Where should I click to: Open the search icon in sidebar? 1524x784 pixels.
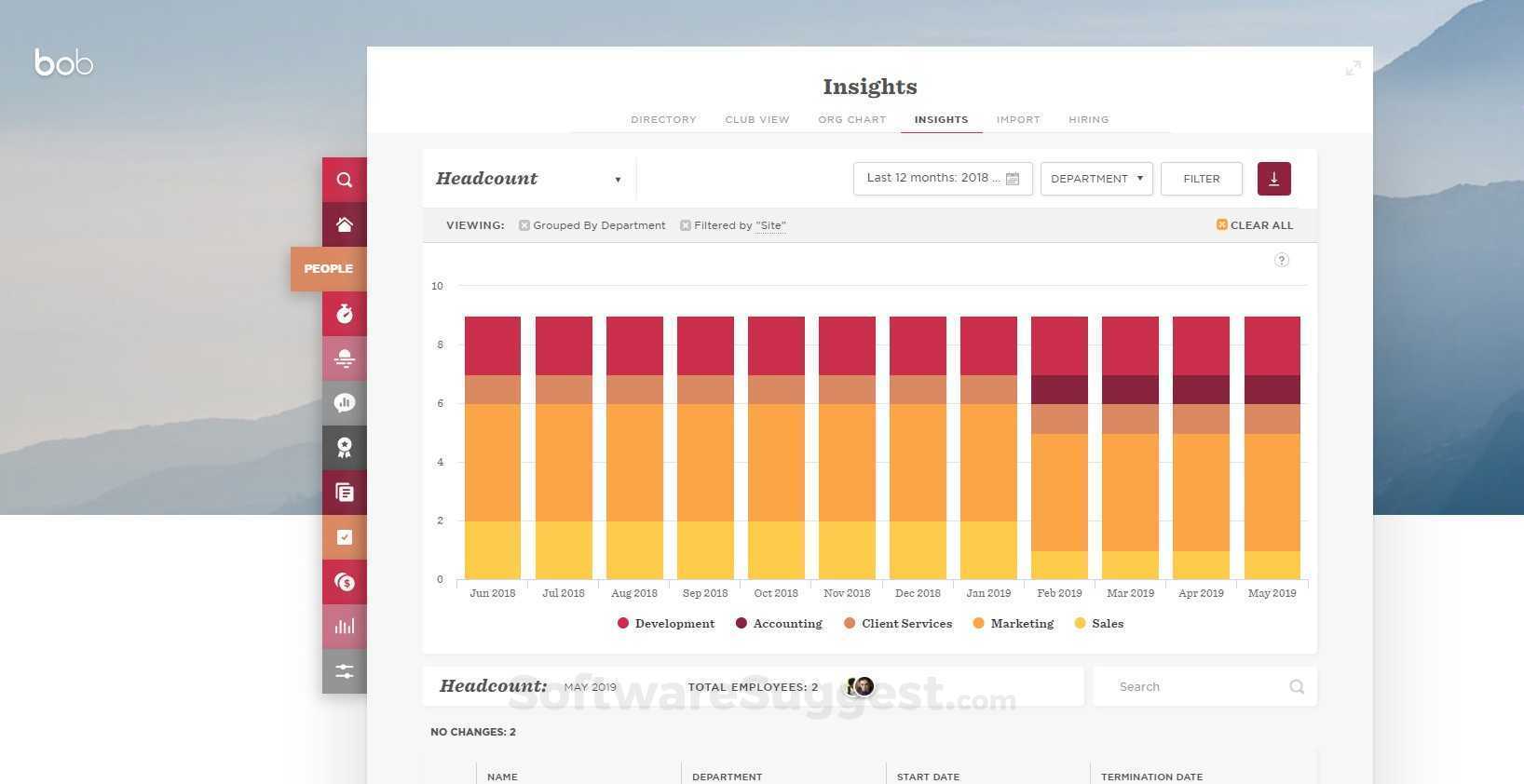(x=345, y=180)
